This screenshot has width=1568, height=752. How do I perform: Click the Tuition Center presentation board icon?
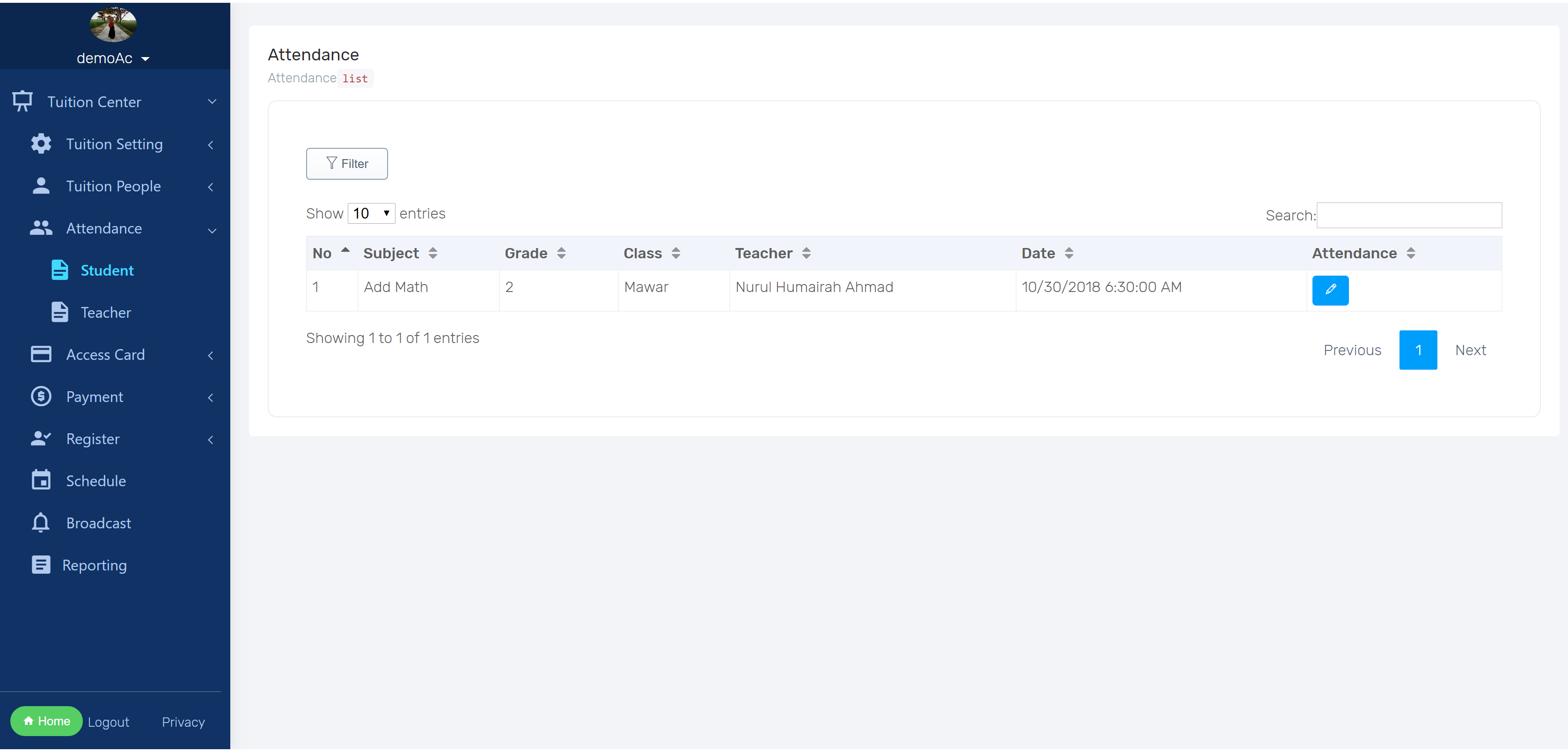[x=22, y=102]
